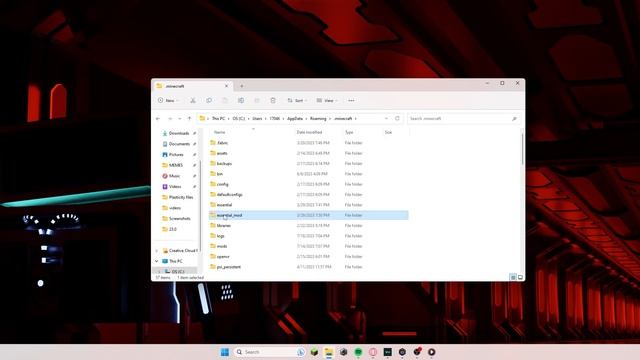Select the .minecraft window tab
This screenshot has width=640, height=360.
click(x=193, y=86)
